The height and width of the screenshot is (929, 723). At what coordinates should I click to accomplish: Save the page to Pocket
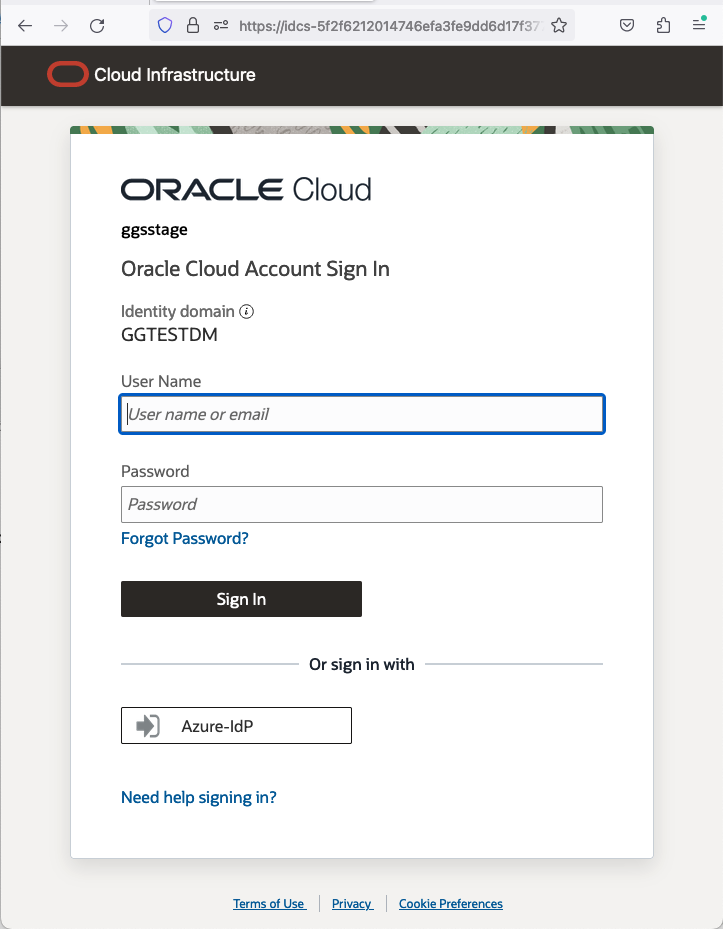point(627,25)
